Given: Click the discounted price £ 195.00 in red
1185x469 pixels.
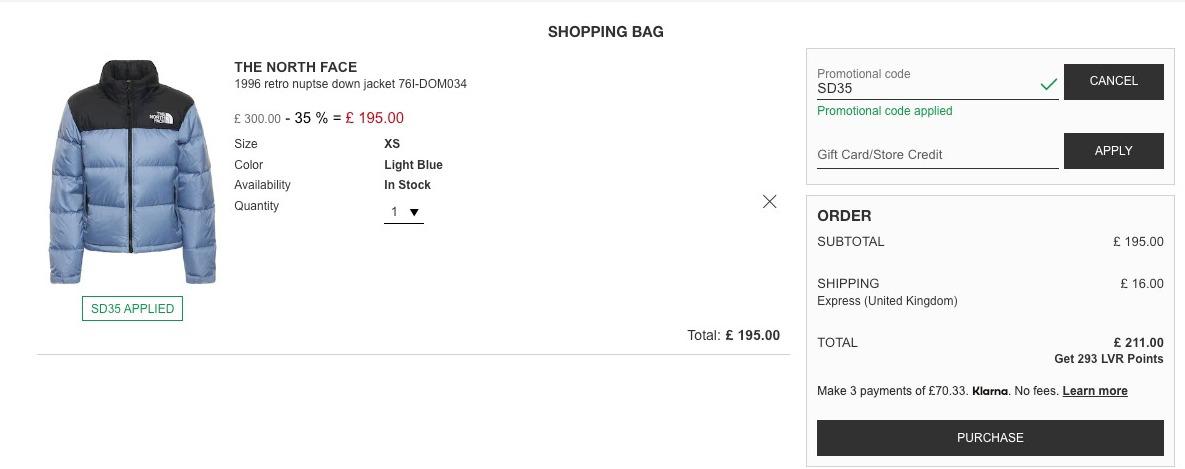Looking at the screenshot, I should point(375,118).
